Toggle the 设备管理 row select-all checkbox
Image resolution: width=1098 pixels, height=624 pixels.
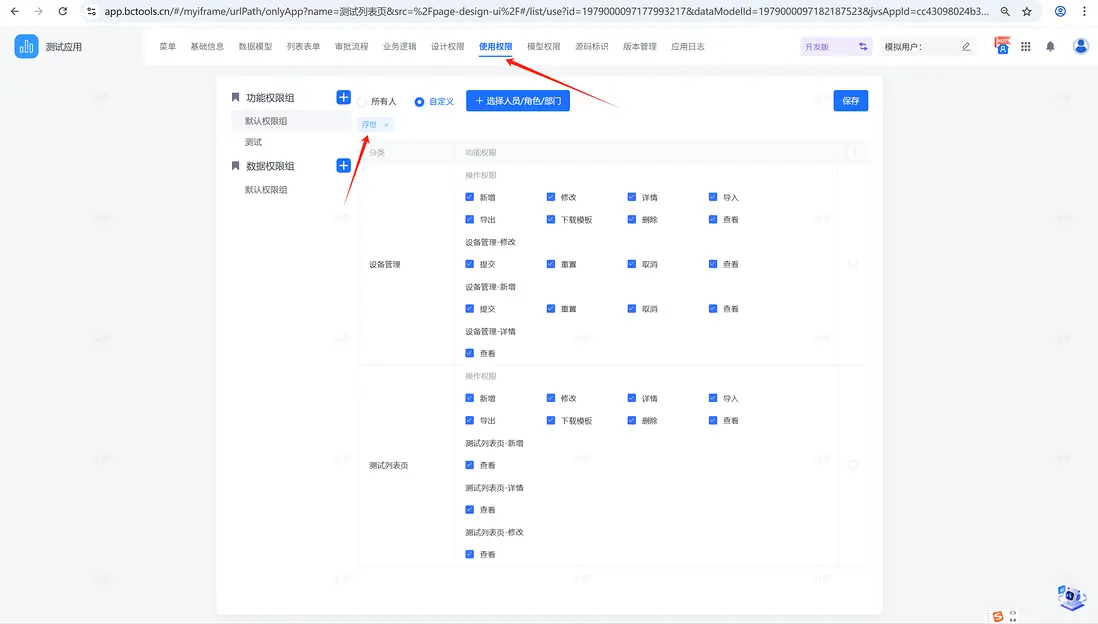852,264
